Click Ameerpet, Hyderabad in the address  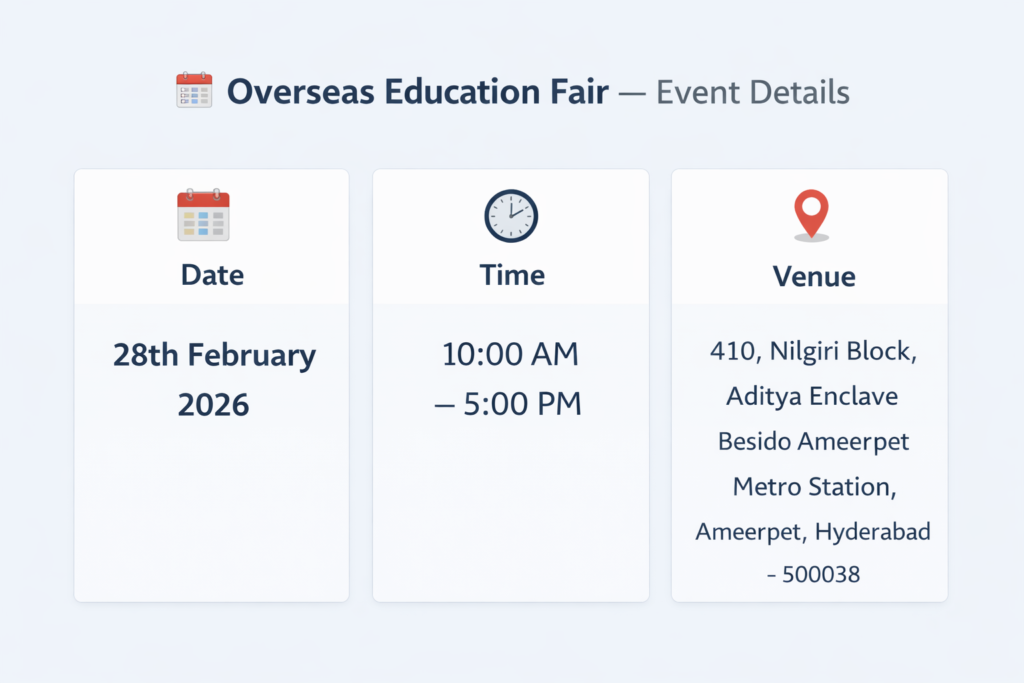point(812,532)
